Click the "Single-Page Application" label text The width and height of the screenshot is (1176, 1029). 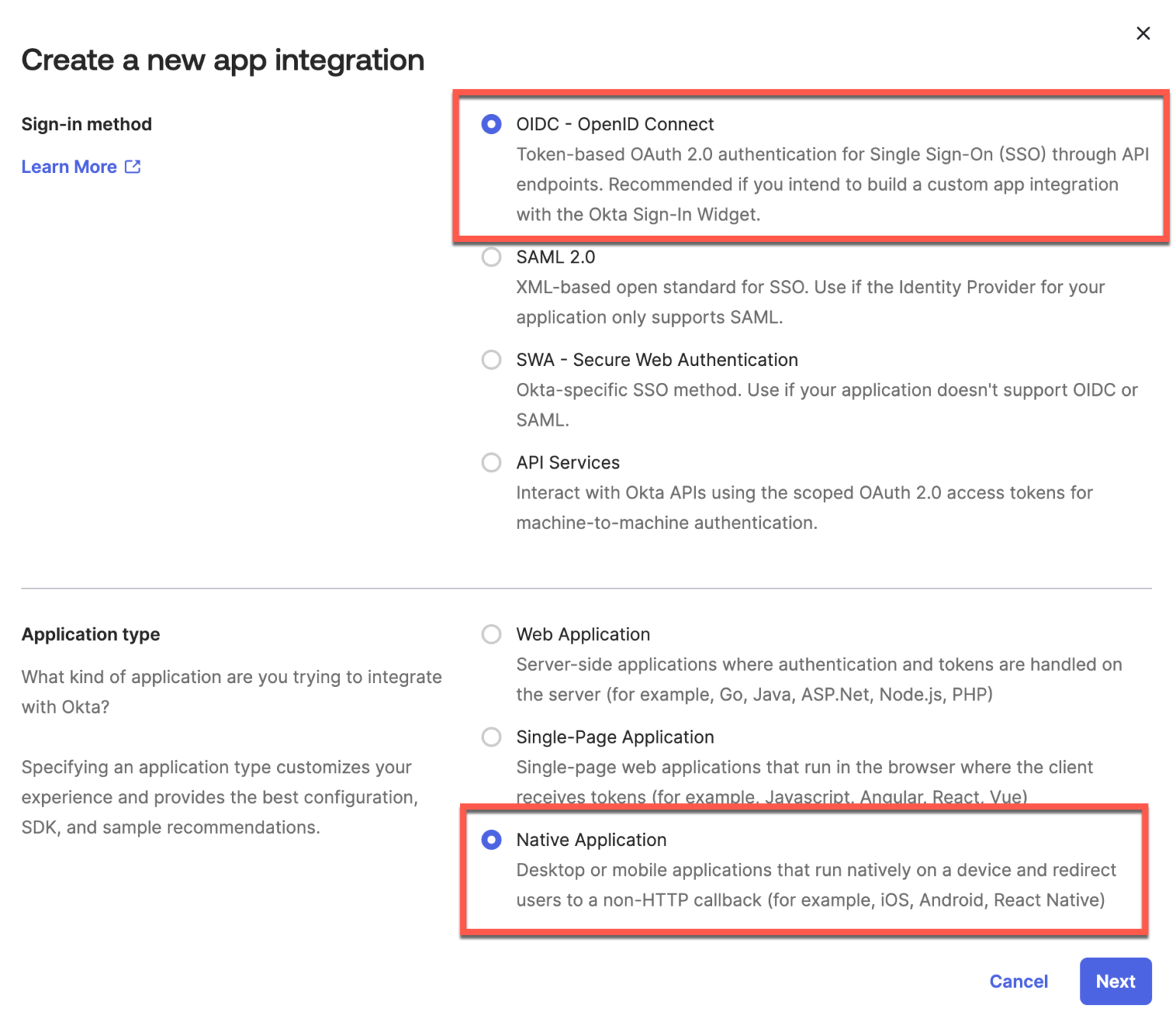pyautogui.click(x=615, y=737)
